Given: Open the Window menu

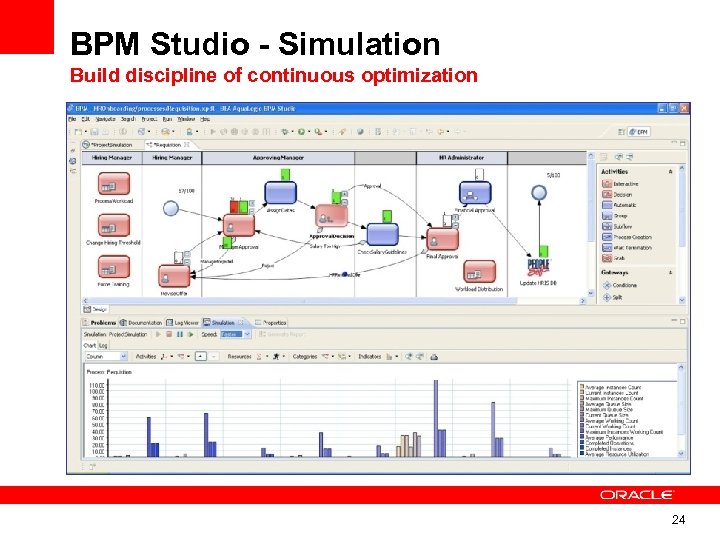Looking at the screenshot, I should [186, 119].
